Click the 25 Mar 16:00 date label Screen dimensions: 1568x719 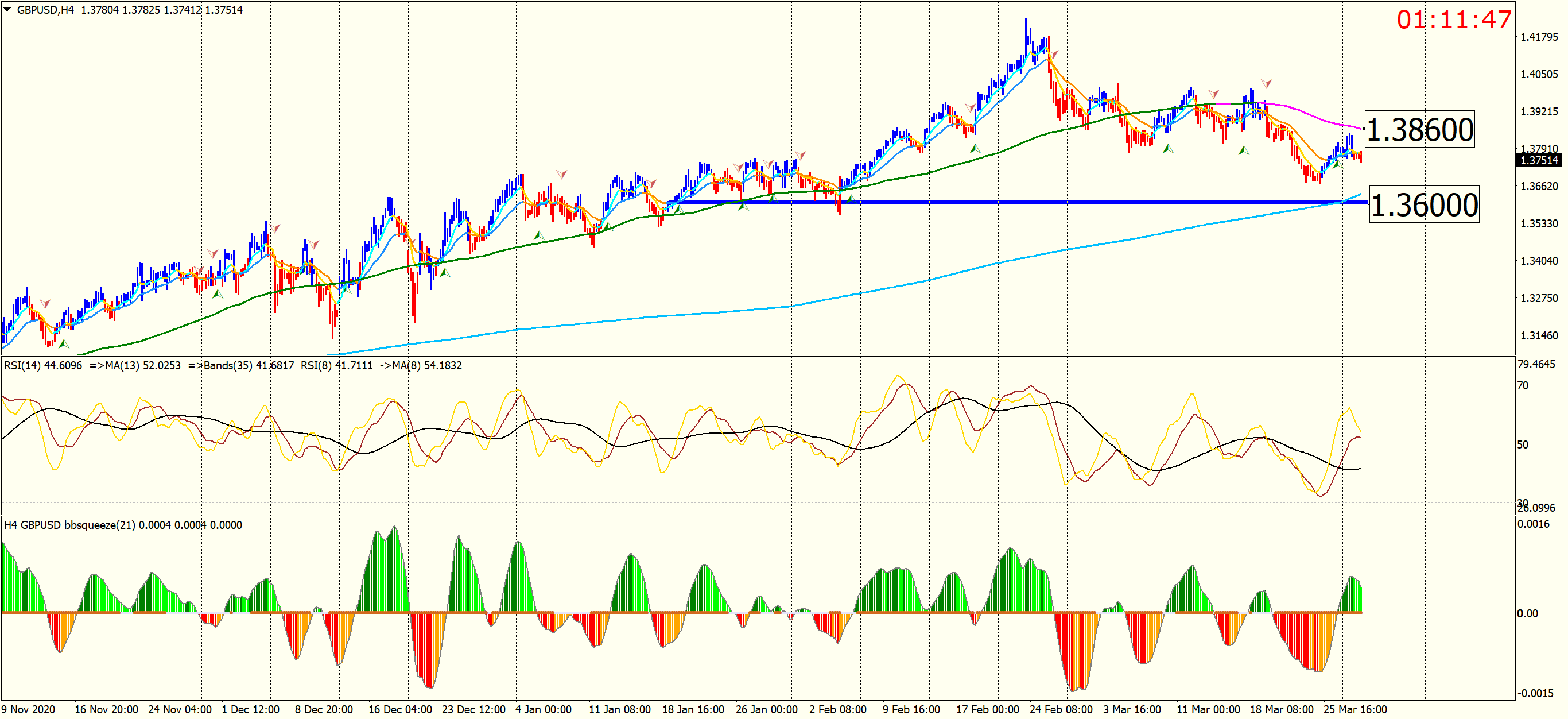1355,709
